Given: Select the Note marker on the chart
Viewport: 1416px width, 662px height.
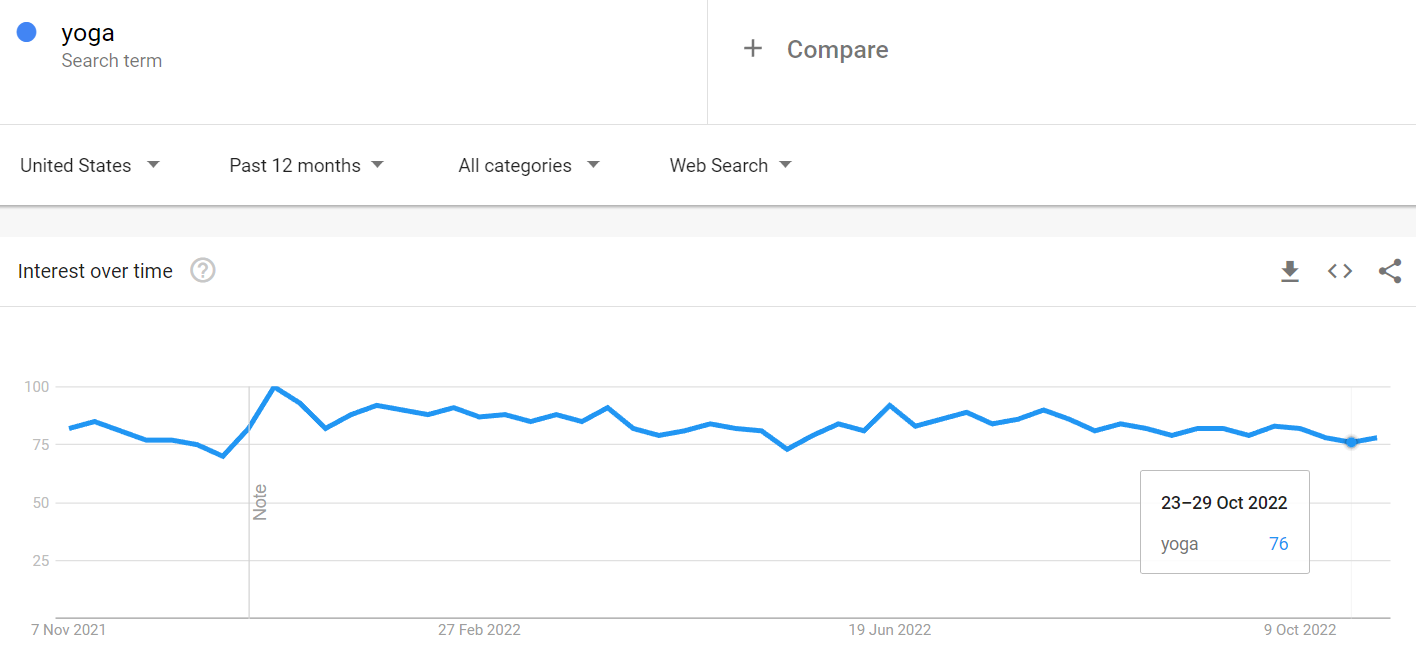Looking at the screenshot, I should (x=259, y=500).
